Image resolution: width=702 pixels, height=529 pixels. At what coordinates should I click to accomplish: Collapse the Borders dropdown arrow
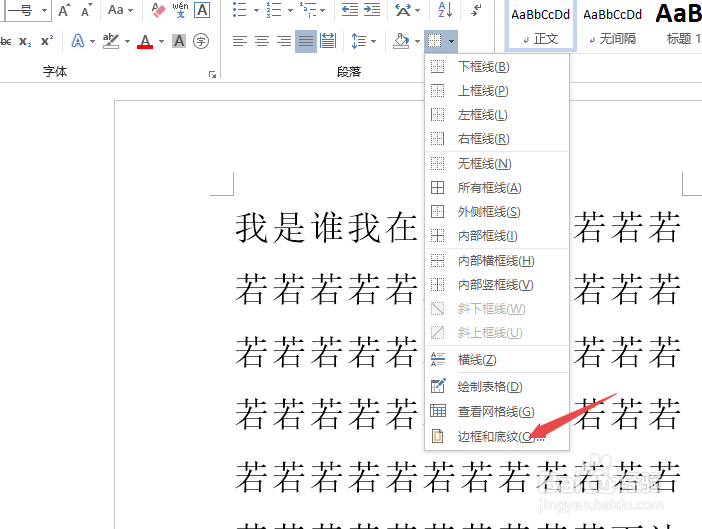[451, 42]
